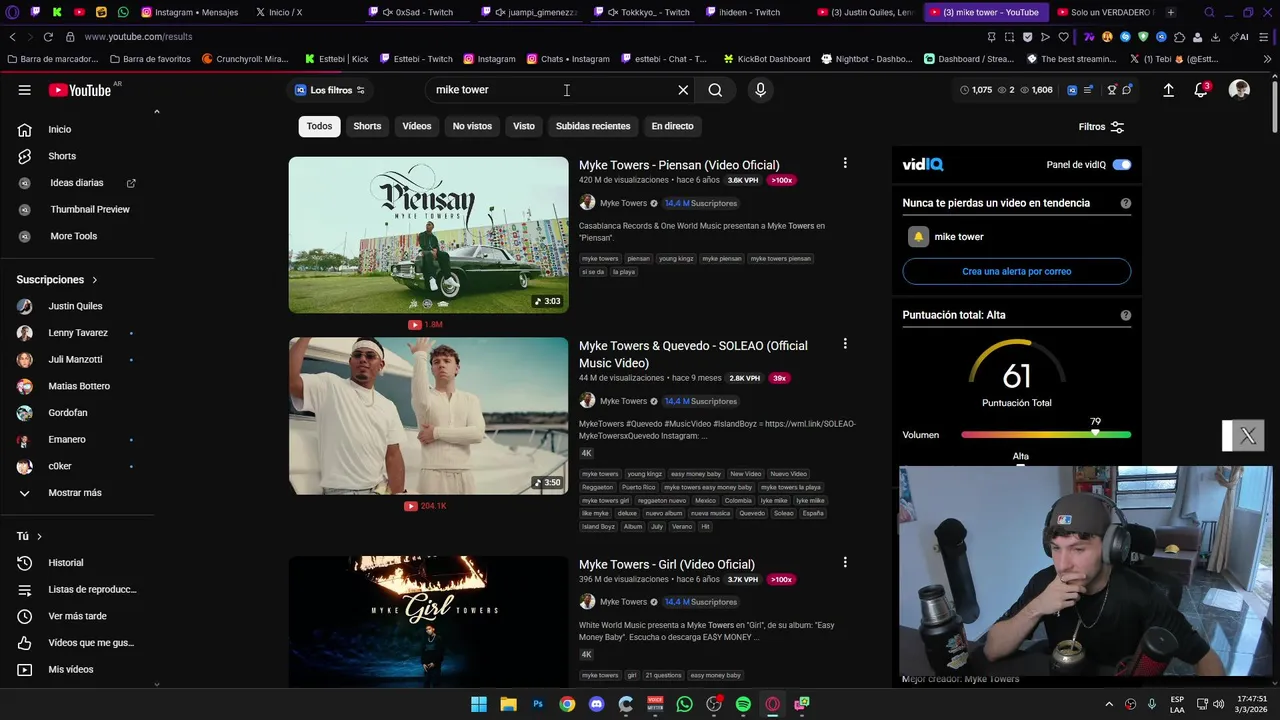
Task: Click Crea una alerta por correo
Action: [x=1016, y=271]
